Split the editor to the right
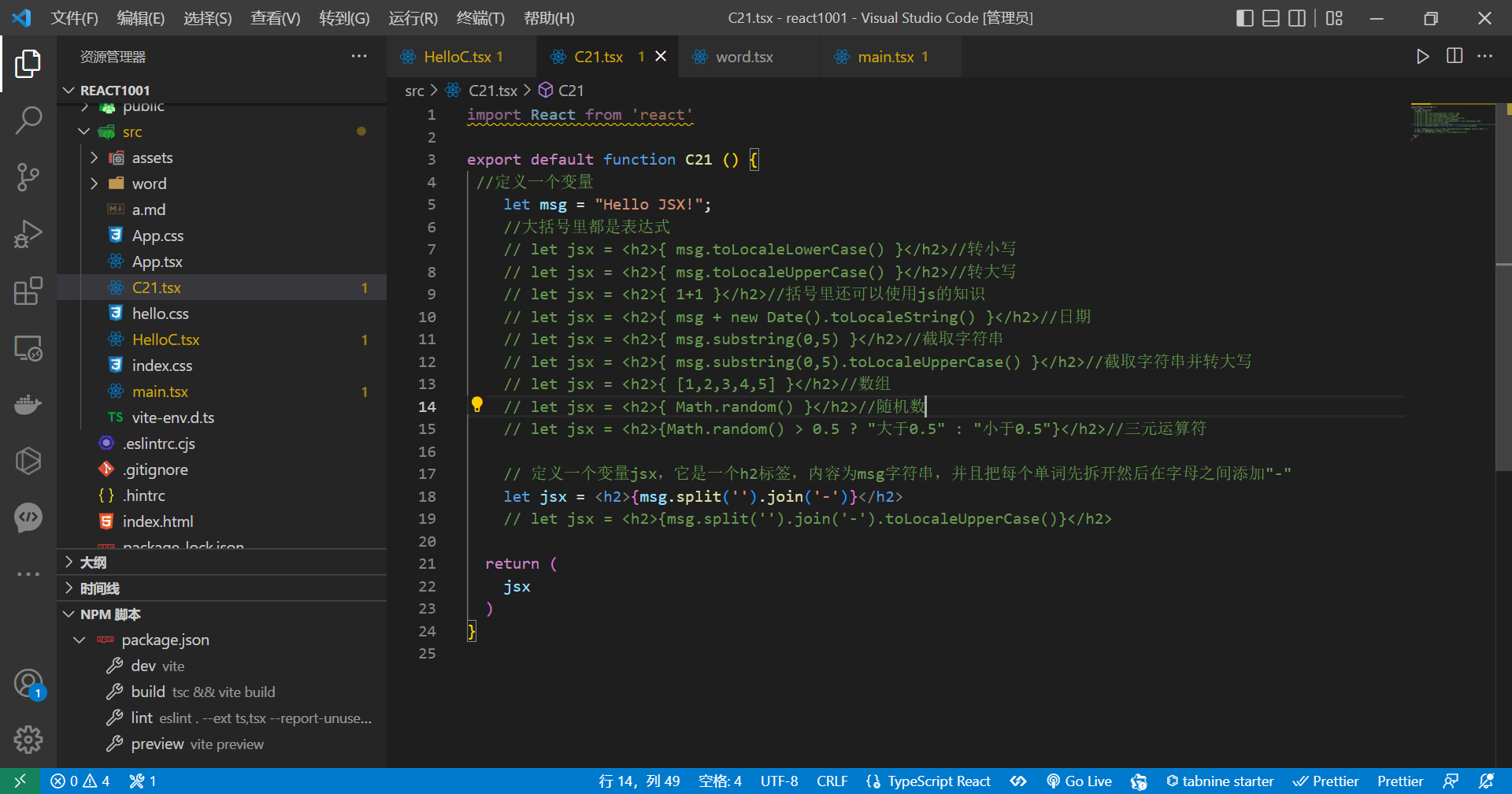This screenshot has height=794, width=1512. point(1455,57)
